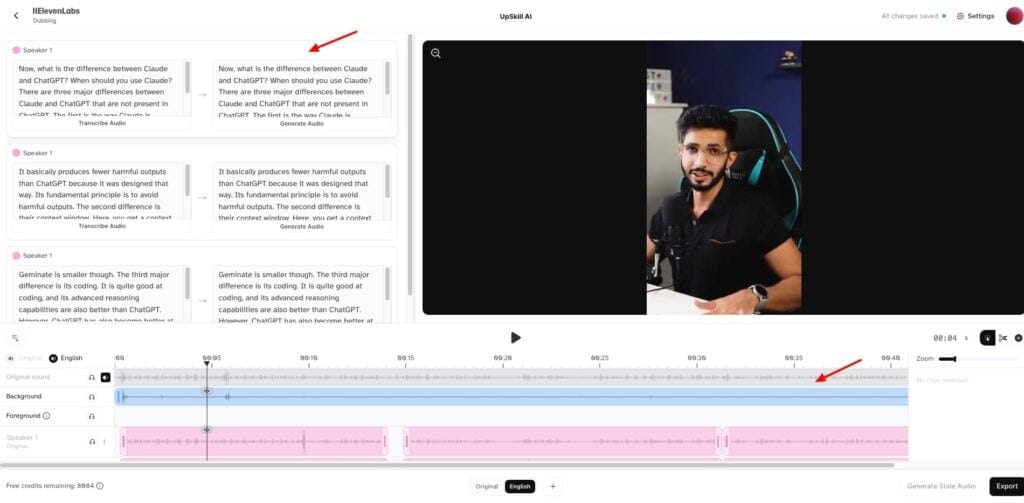Toggle the Original sound mute button
The width and height of the screenshot is (1024, 503).
105,377
